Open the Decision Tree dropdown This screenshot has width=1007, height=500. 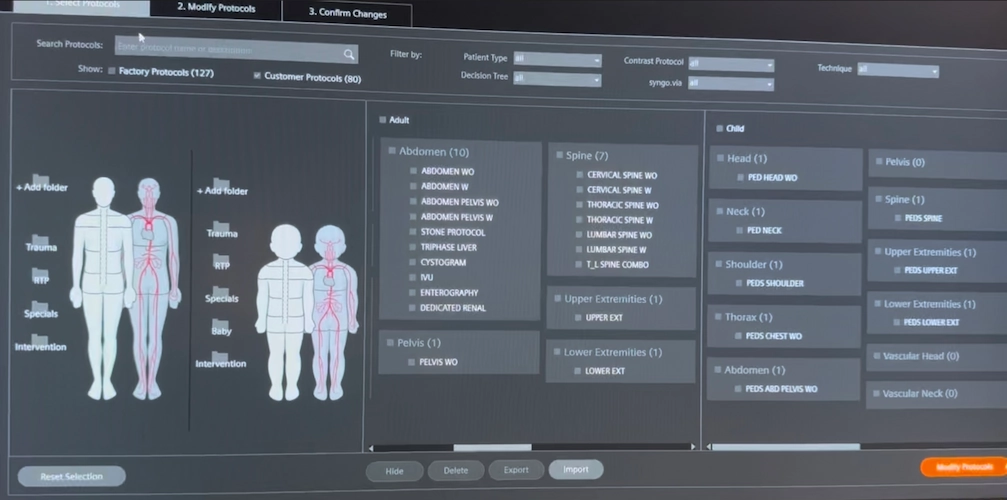(557, 79)
